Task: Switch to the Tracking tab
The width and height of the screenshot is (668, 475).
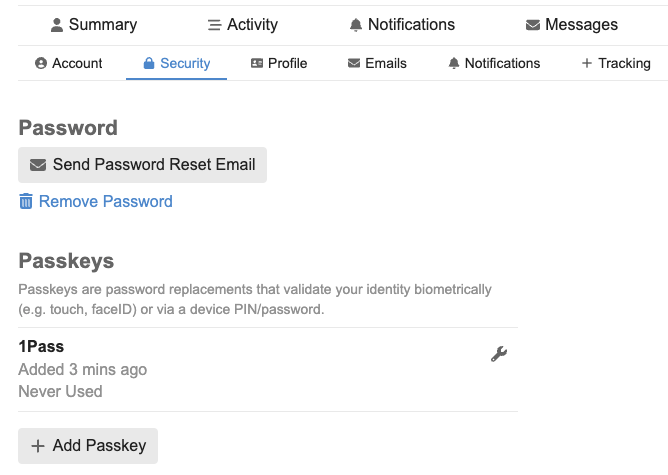Action: (616, 63)
